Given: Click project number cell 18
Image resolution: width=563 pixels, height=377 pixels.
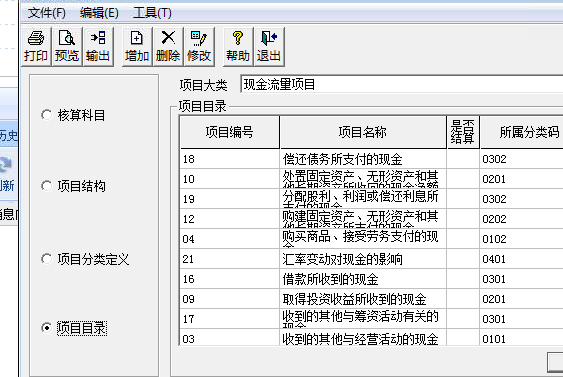Looking at the screenshot, I should (230, 159).
